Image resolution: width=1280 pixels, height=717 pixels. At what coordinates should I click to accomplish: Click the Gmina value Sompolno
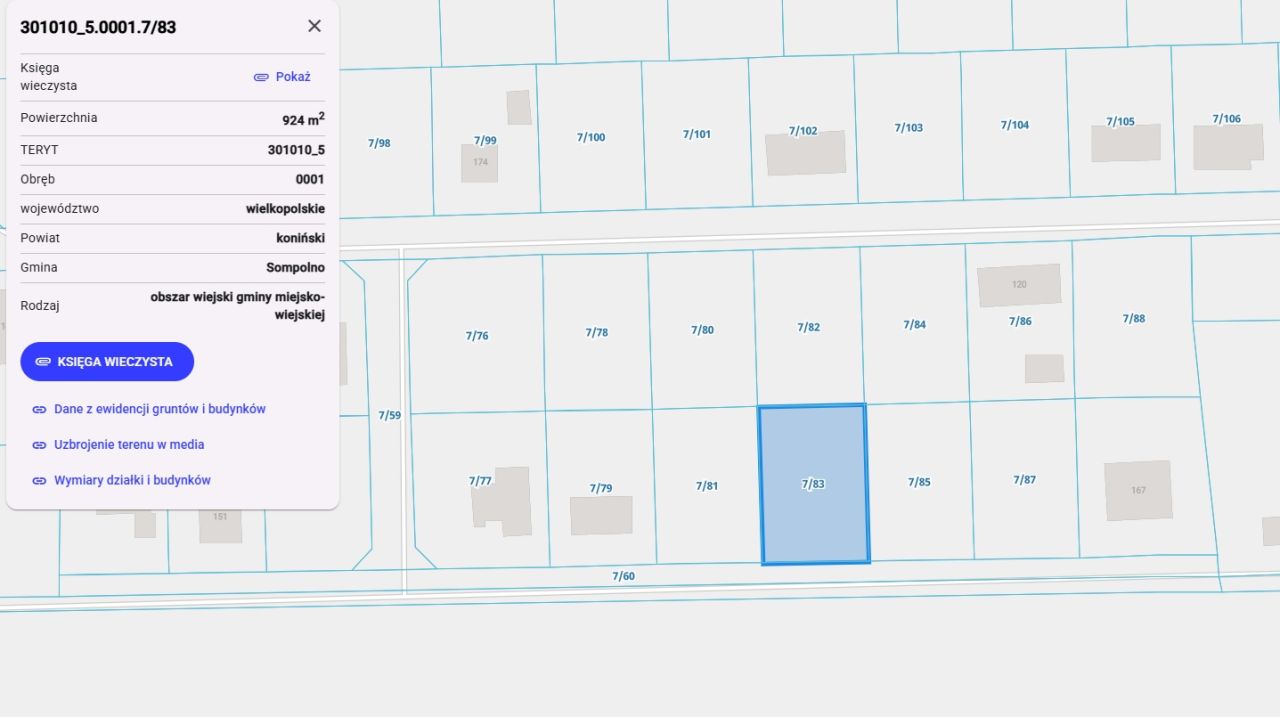(x=295, y=268)
